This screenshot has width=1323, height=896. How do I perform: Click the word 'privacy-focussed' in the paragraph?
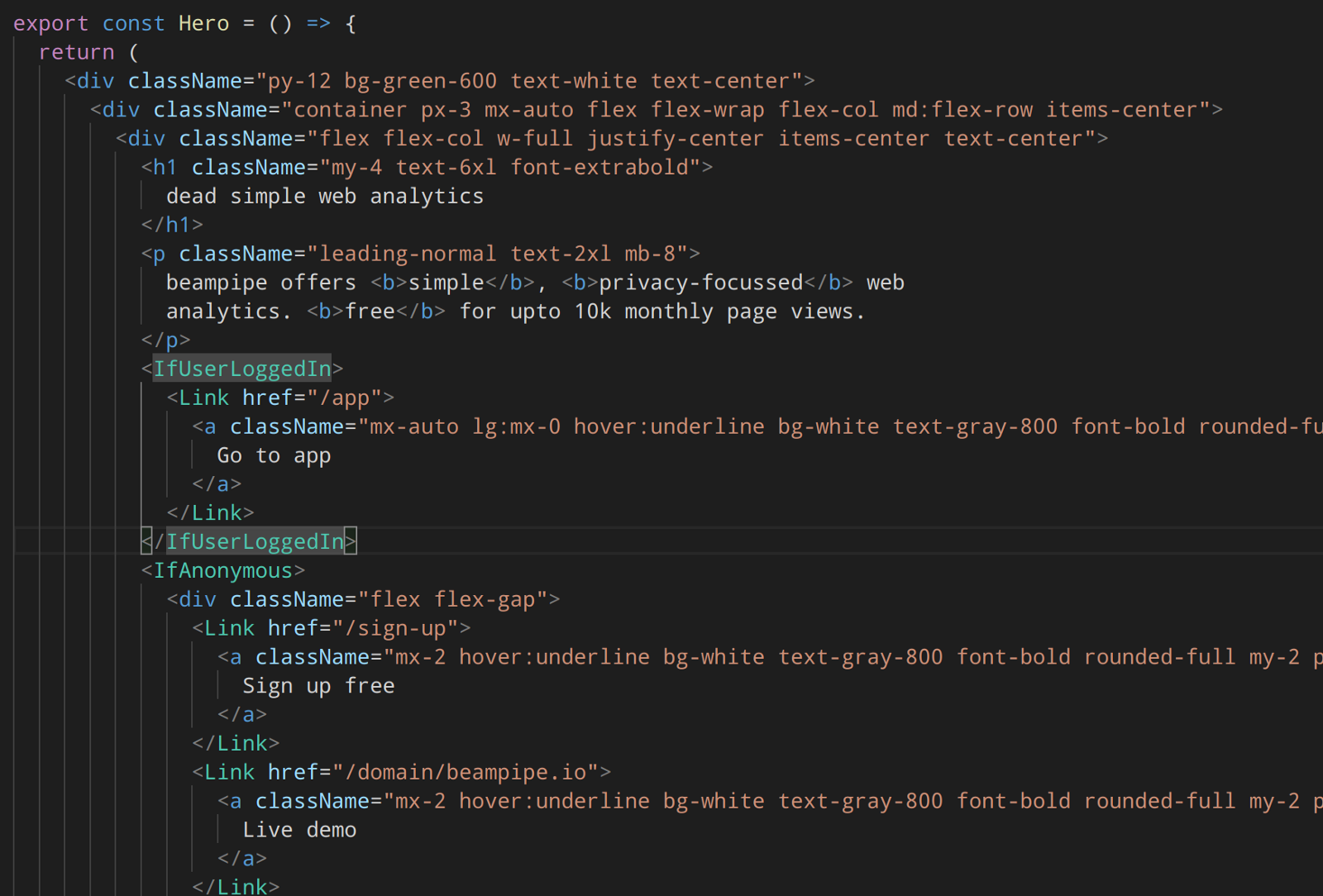[700, 283]
